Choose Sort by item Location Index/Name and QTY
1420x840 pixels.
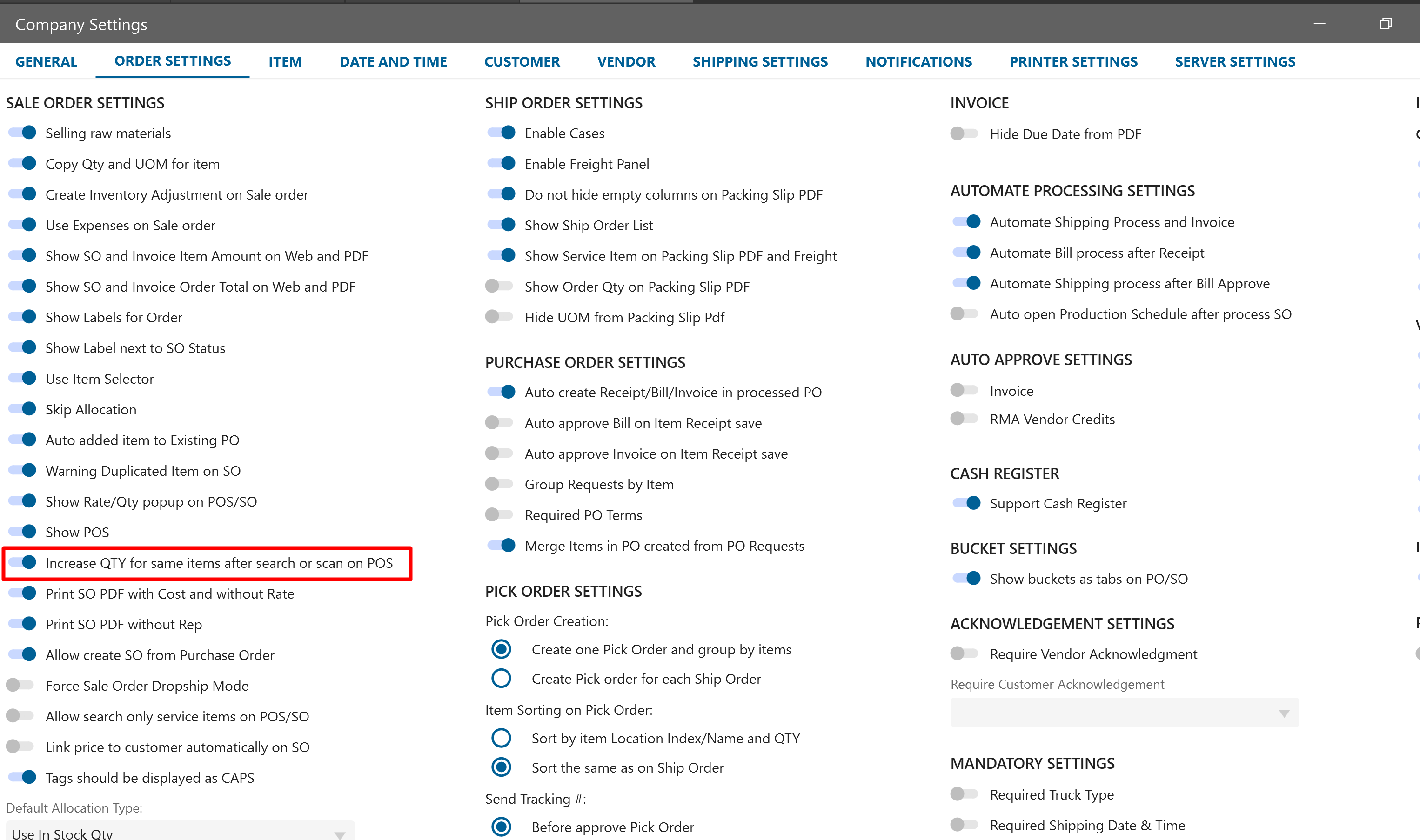pos(501,738)
